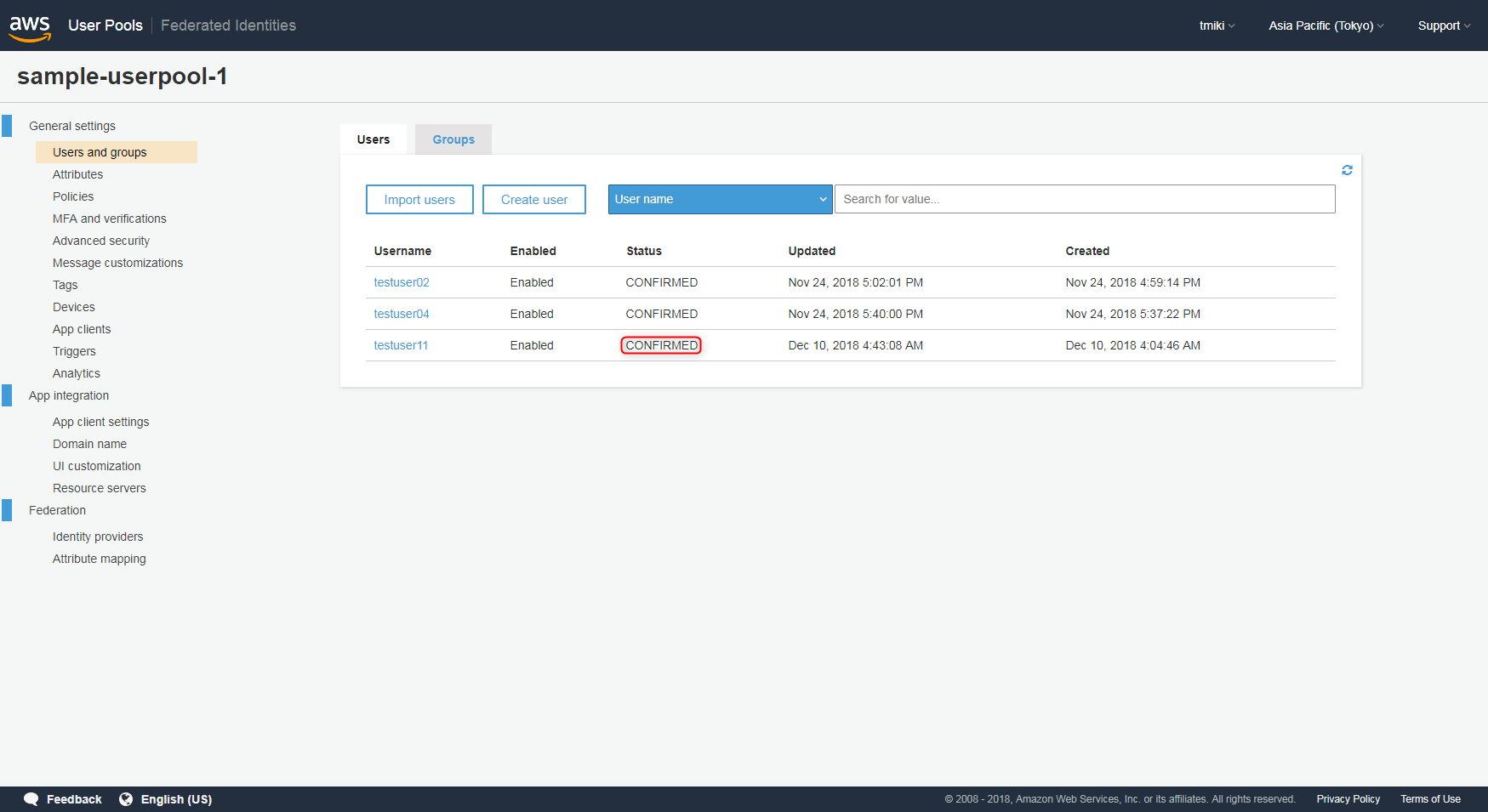The image size is (1488, 812).
Task: Open the User name search filter dropdown
Action: pyautogui.click(x=720, y=199)
